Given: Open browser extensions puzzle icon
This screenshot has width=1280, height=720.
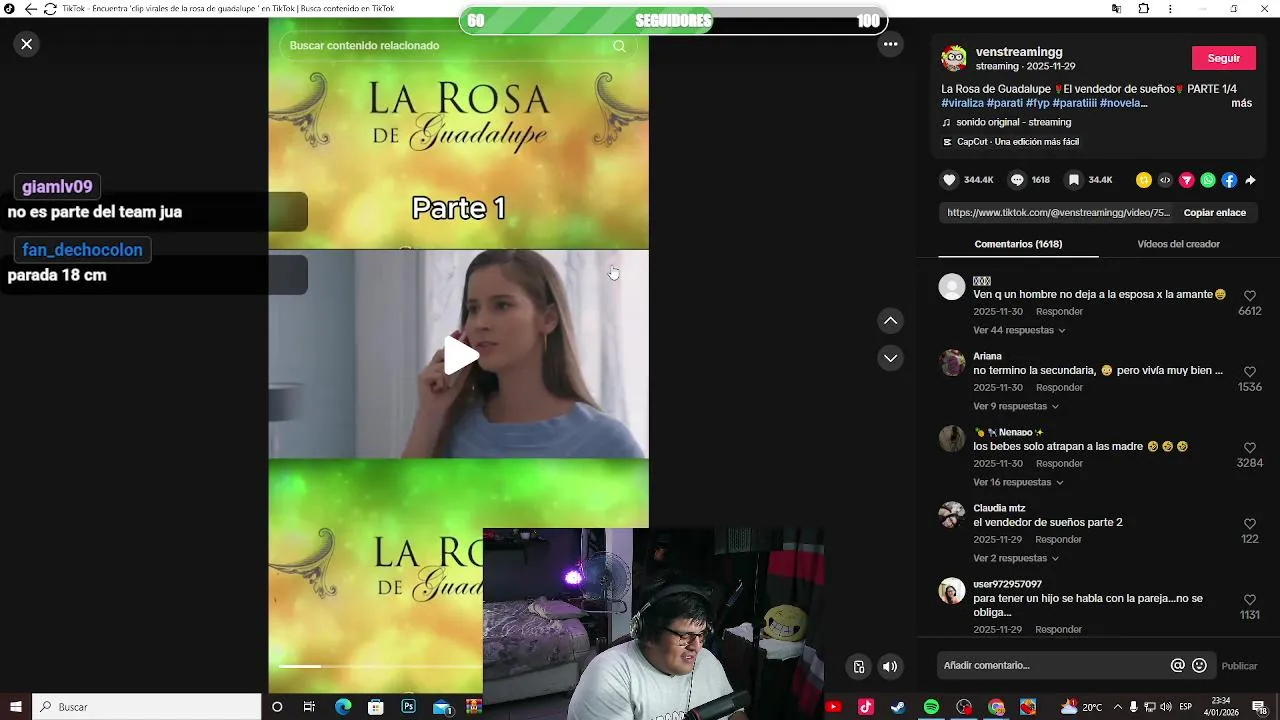Looking at the screenshot, I should pyautogui.click(x=1143, y=9).
